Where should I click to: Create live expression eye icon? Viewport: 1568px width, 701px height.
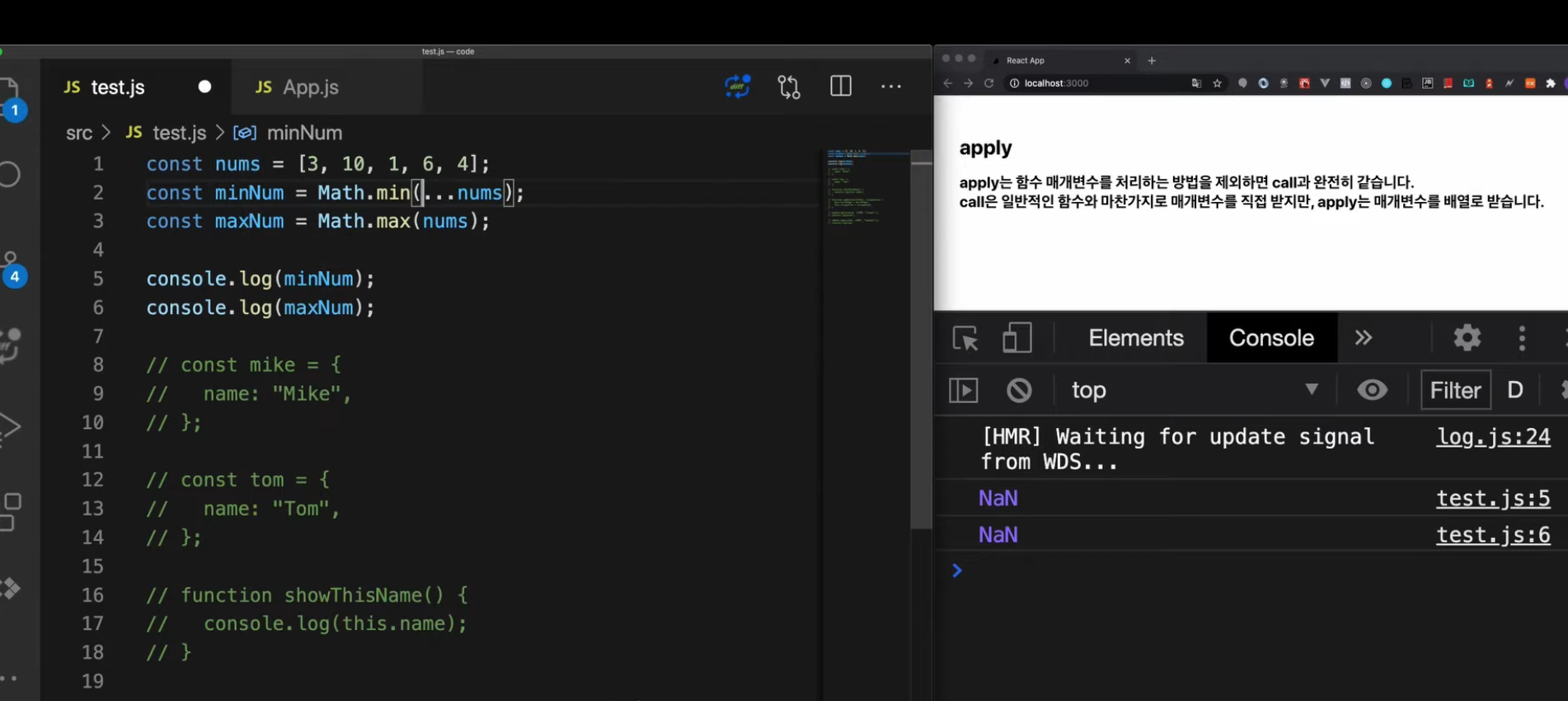click(x=1373, y=390)
